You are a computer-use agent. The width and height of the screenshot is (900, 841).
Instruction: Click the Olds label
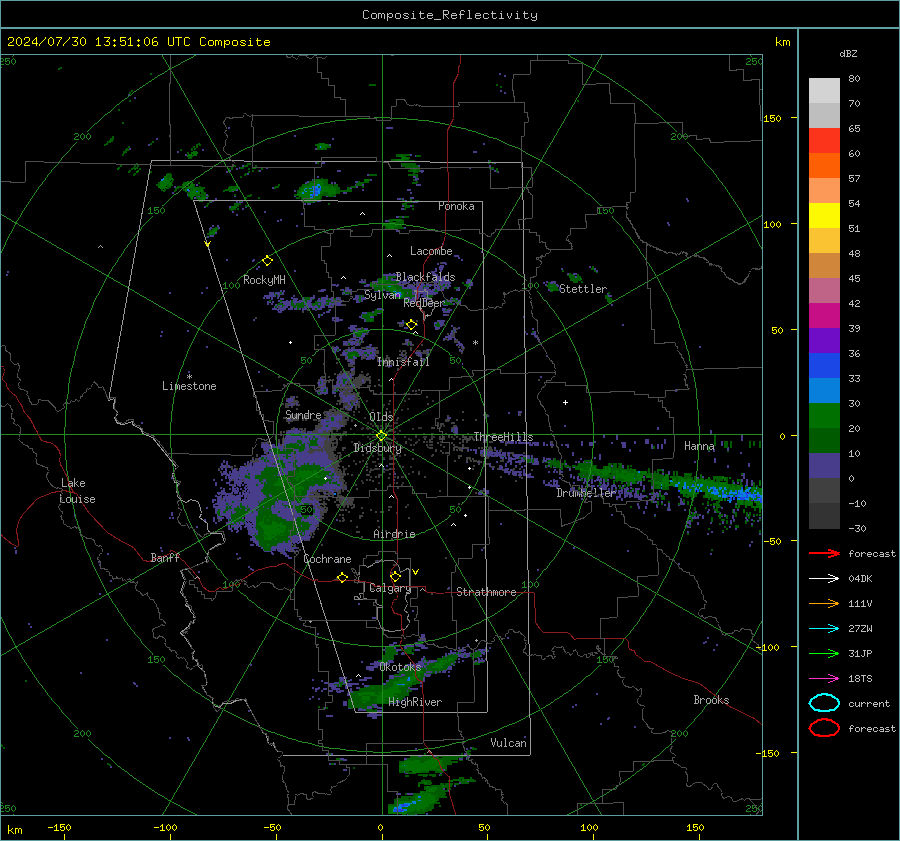[381, 417]
